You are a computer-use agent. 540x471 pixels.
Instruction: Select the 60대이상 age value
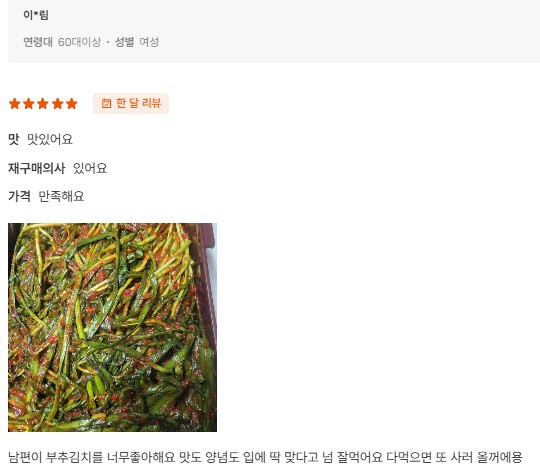79,42
